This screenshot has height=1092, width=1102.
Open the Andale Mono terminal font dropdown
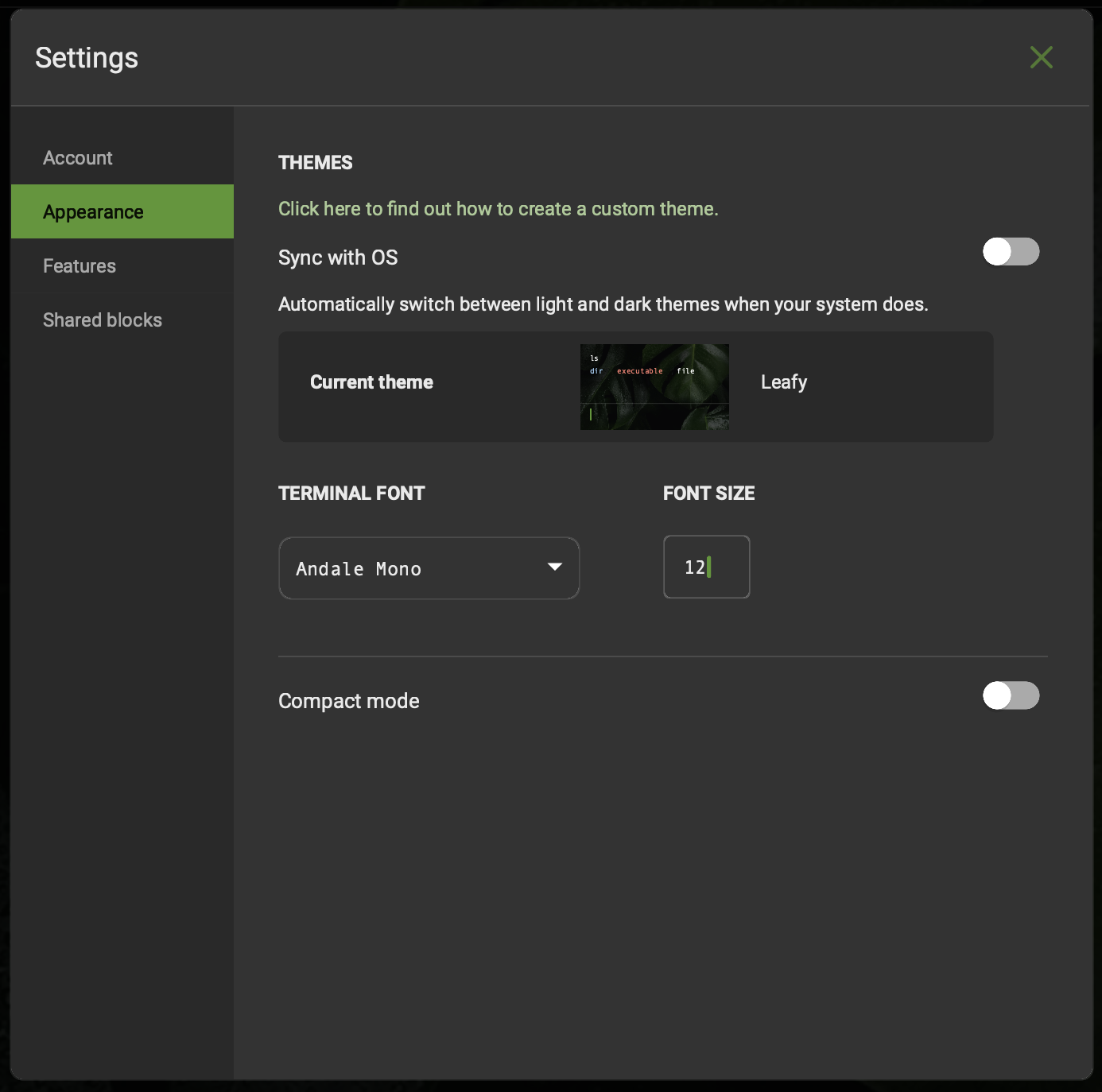[x=429, y=568]
